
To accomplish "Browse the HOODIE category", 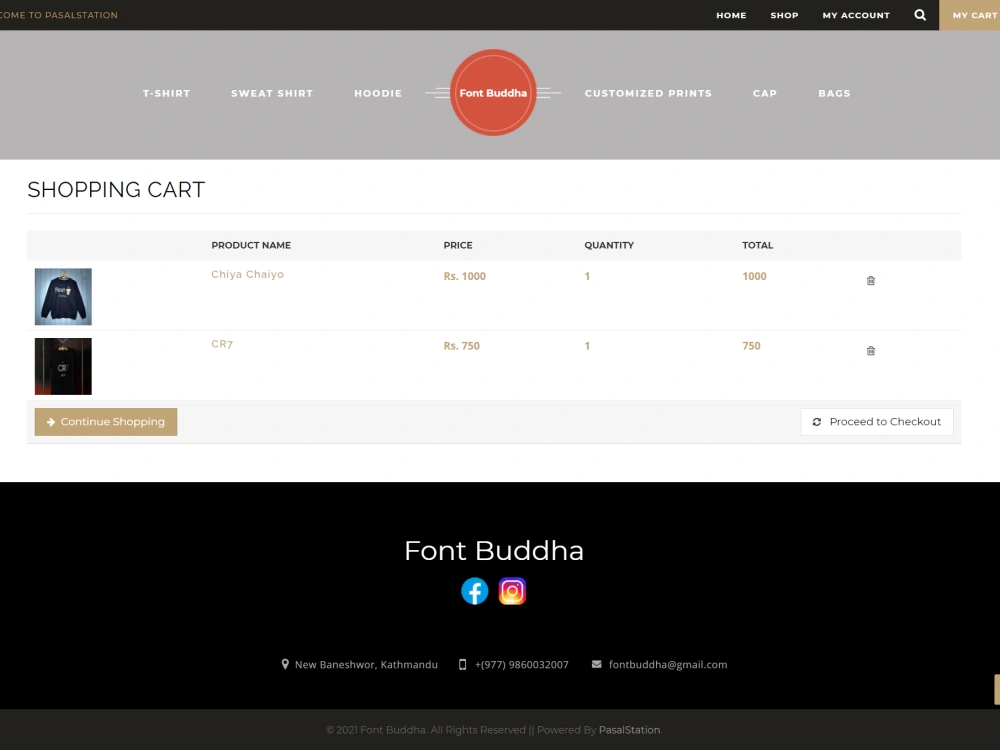I will click(x=378, y=93).
